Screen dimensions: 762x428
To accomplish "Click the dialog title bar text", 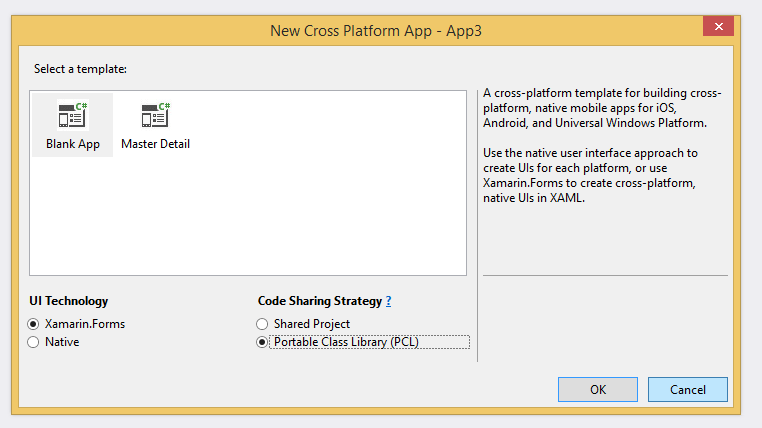I will click(x=376, y=31).
